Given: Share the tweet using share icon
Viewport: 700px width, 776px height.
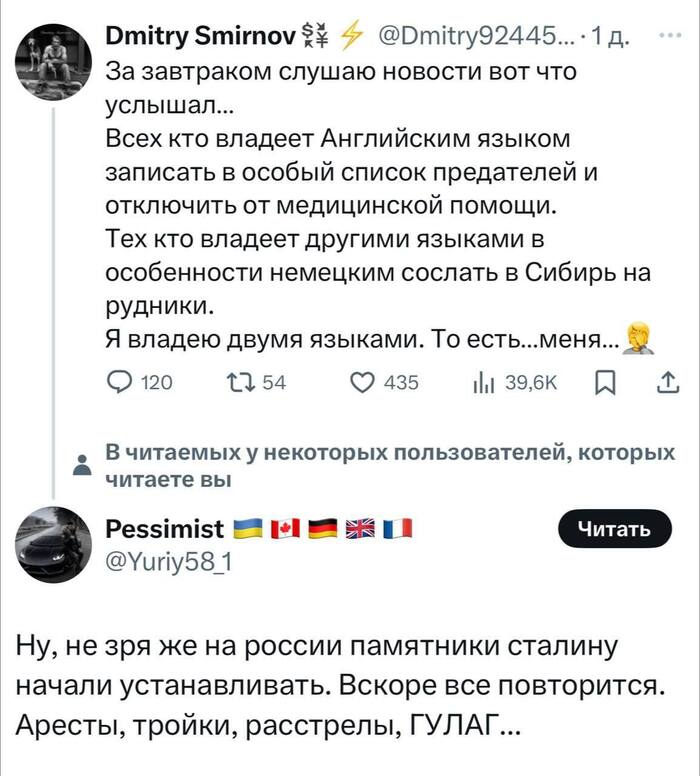Looking at the screenshot, I should coord(668,382).
